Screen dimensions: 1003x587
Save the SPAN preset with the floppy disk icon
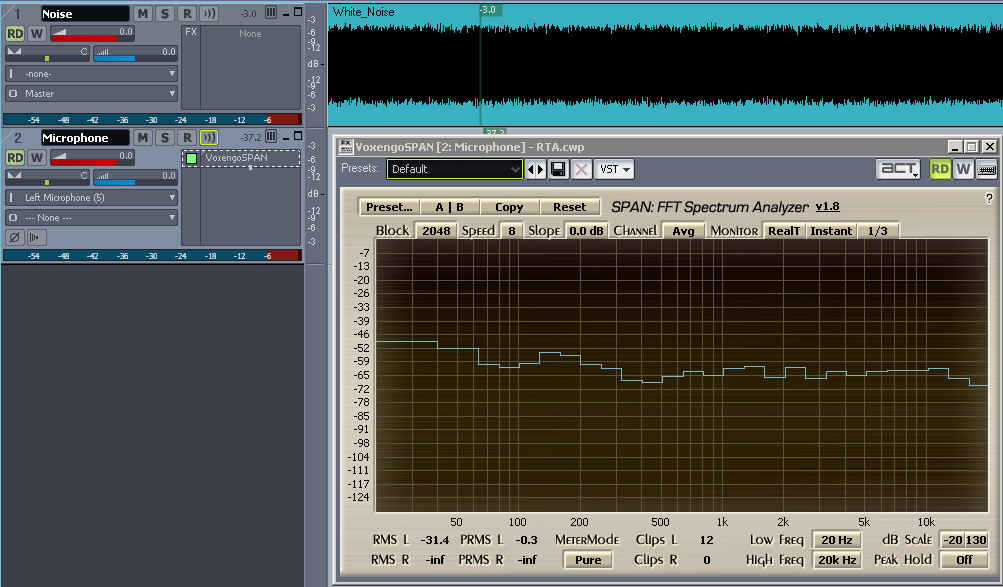(x=559, y=169)
